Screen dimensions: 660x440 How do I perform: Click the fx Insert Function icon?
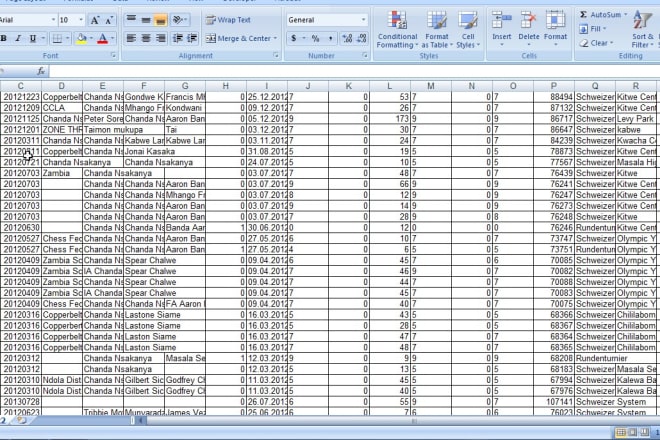[41, 71]
